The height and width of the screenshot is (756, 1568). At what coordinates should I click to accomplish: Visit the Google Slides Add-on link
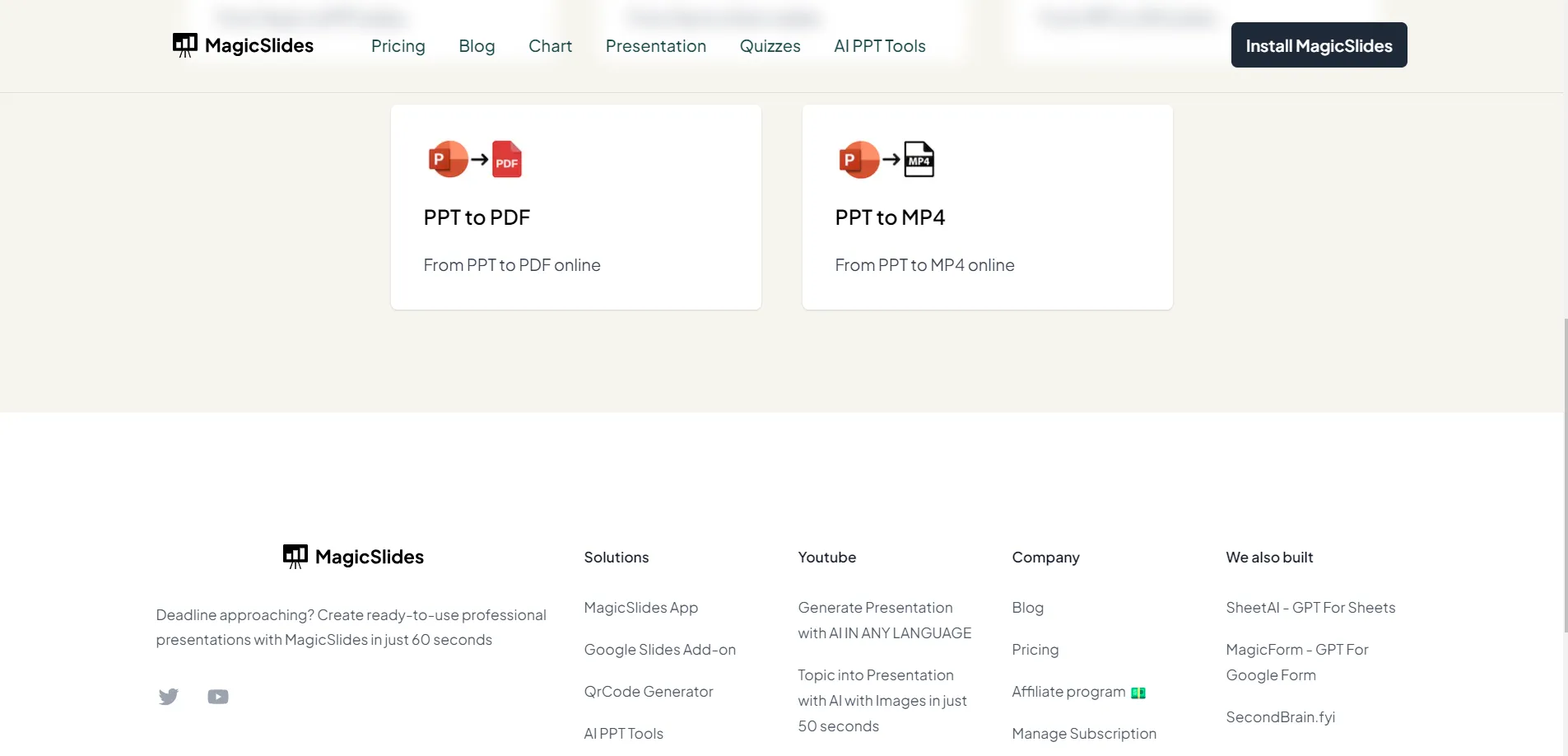coord(659,650)
